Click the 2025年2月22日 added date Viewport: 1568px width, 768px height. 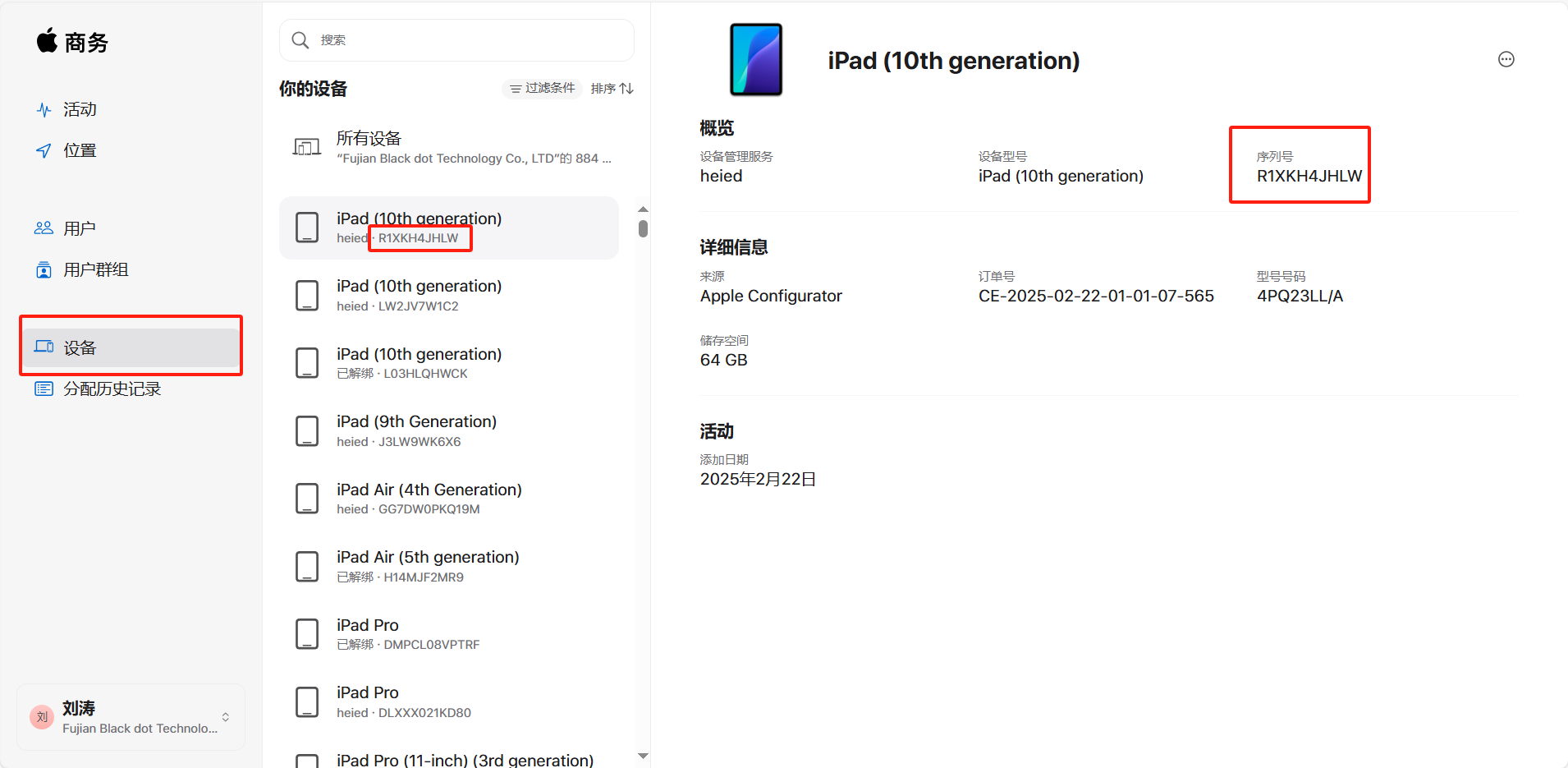pyautogui.click(x=758, y=479)
